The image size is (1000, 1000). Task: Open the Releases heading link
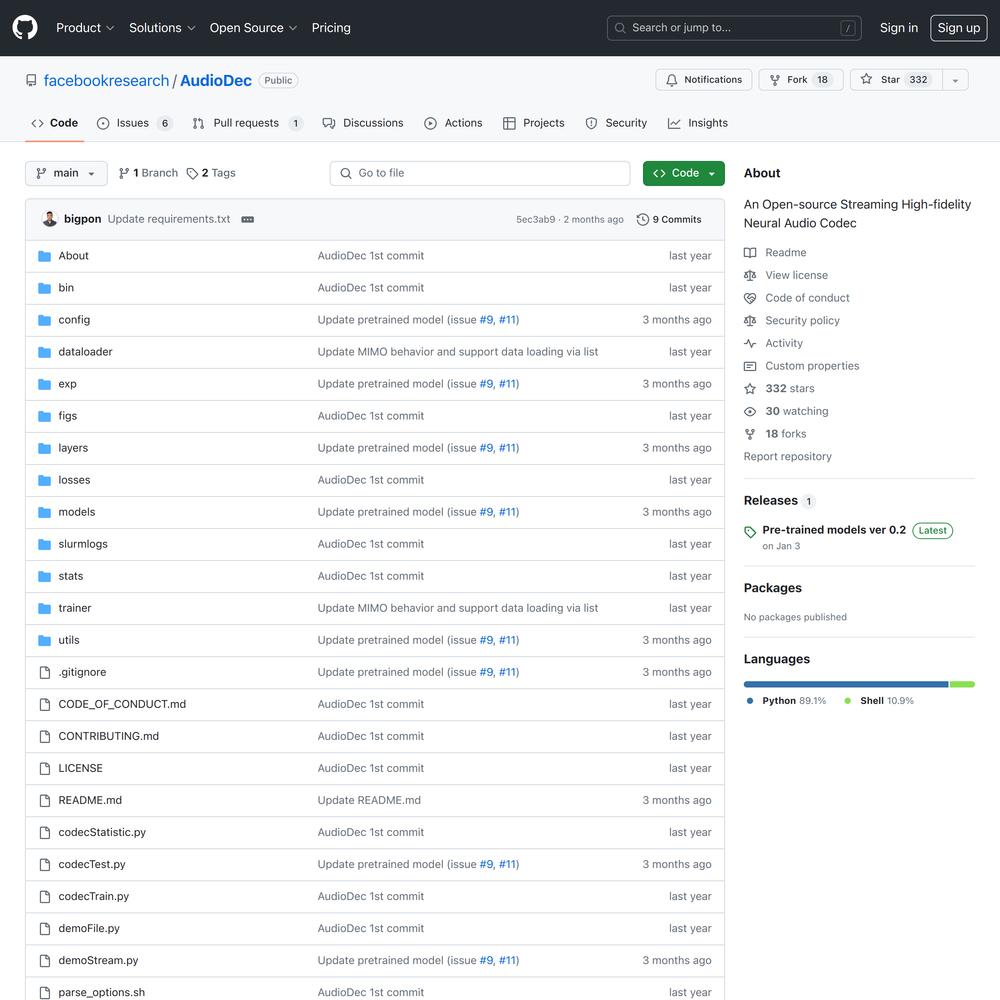click(x=770, y=501)
